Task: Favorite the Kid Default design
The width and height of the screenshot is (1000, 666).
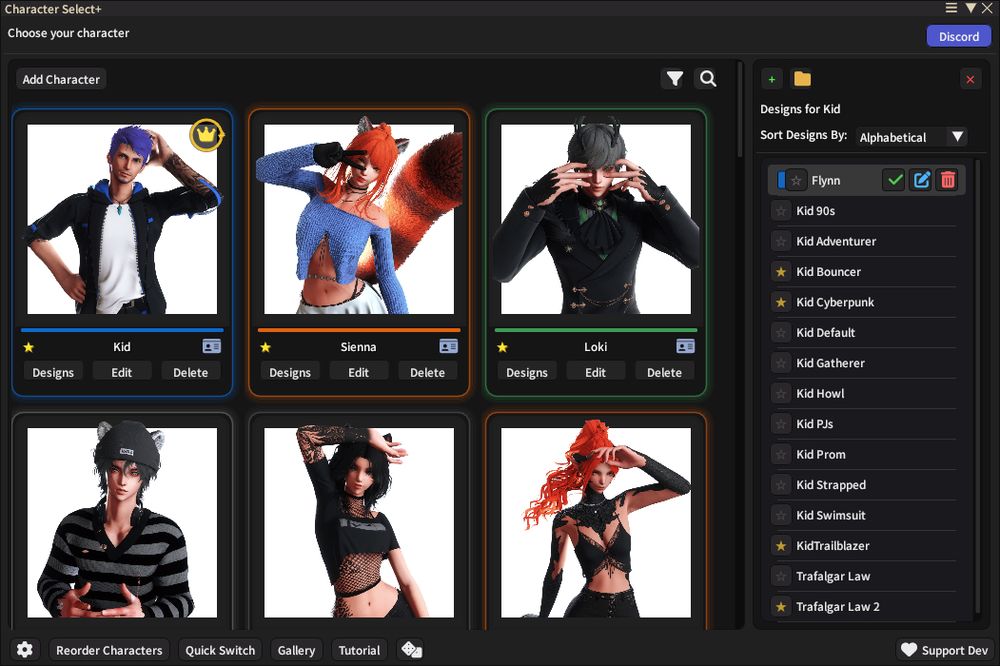Action: (x=781, y=332)
